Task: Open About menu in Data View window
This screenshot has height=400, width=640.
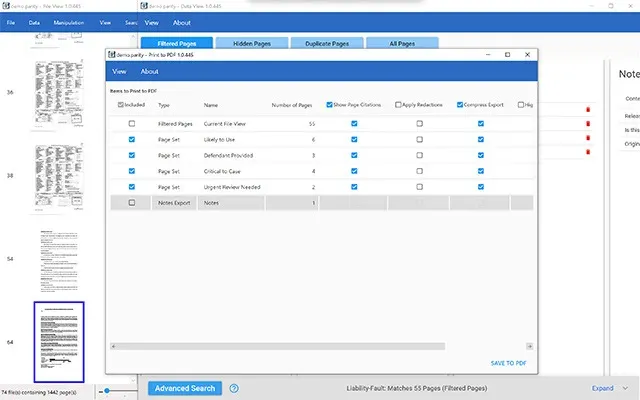Action: pos(182,23)
